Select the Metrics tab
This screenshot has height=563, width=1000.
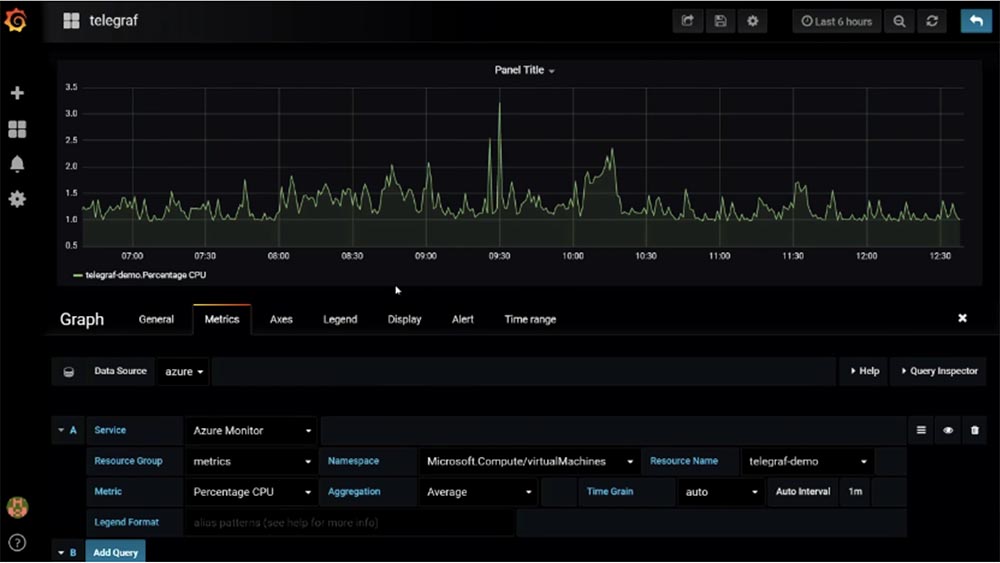point(222,319)
